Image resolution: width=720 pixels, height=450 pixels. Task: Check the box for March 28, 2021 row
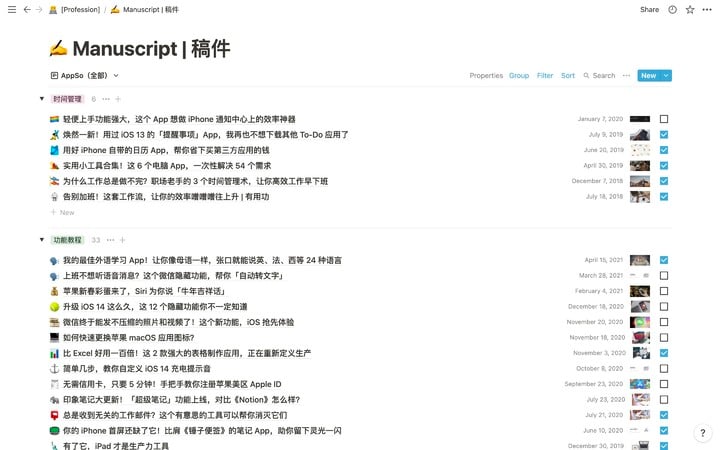[664, 276]
